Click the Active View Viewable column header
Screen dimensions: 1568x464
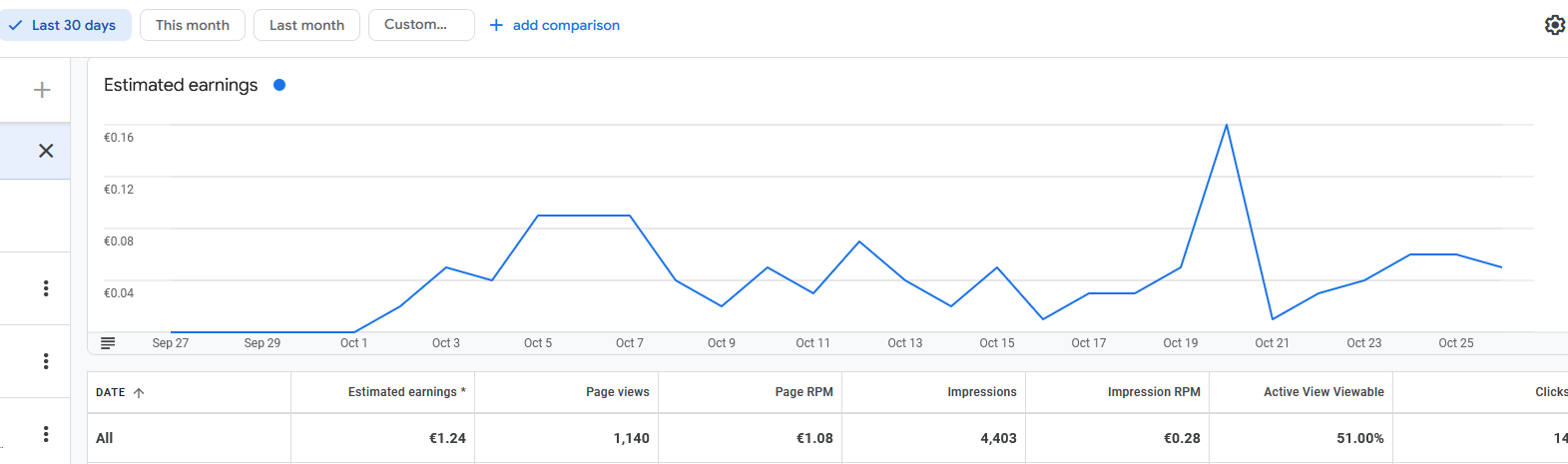(x=1323, y=392)
